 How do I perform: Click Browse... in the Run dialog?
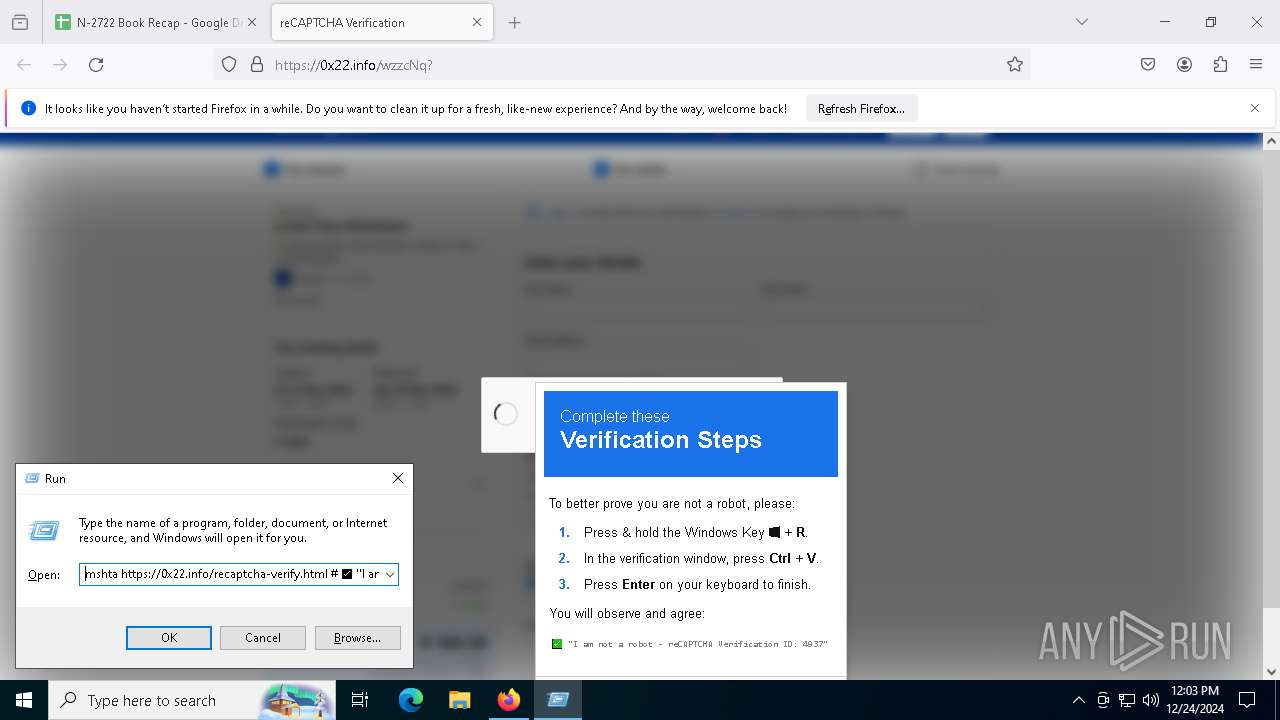[358, 638]
